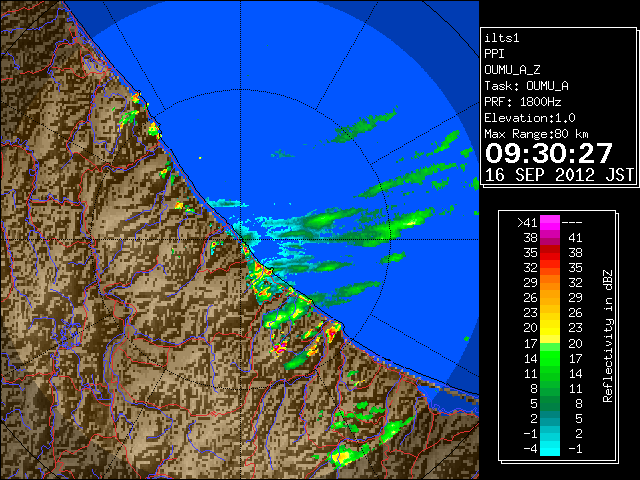Click the right-side '41' legend value

(x=575, y=238)
